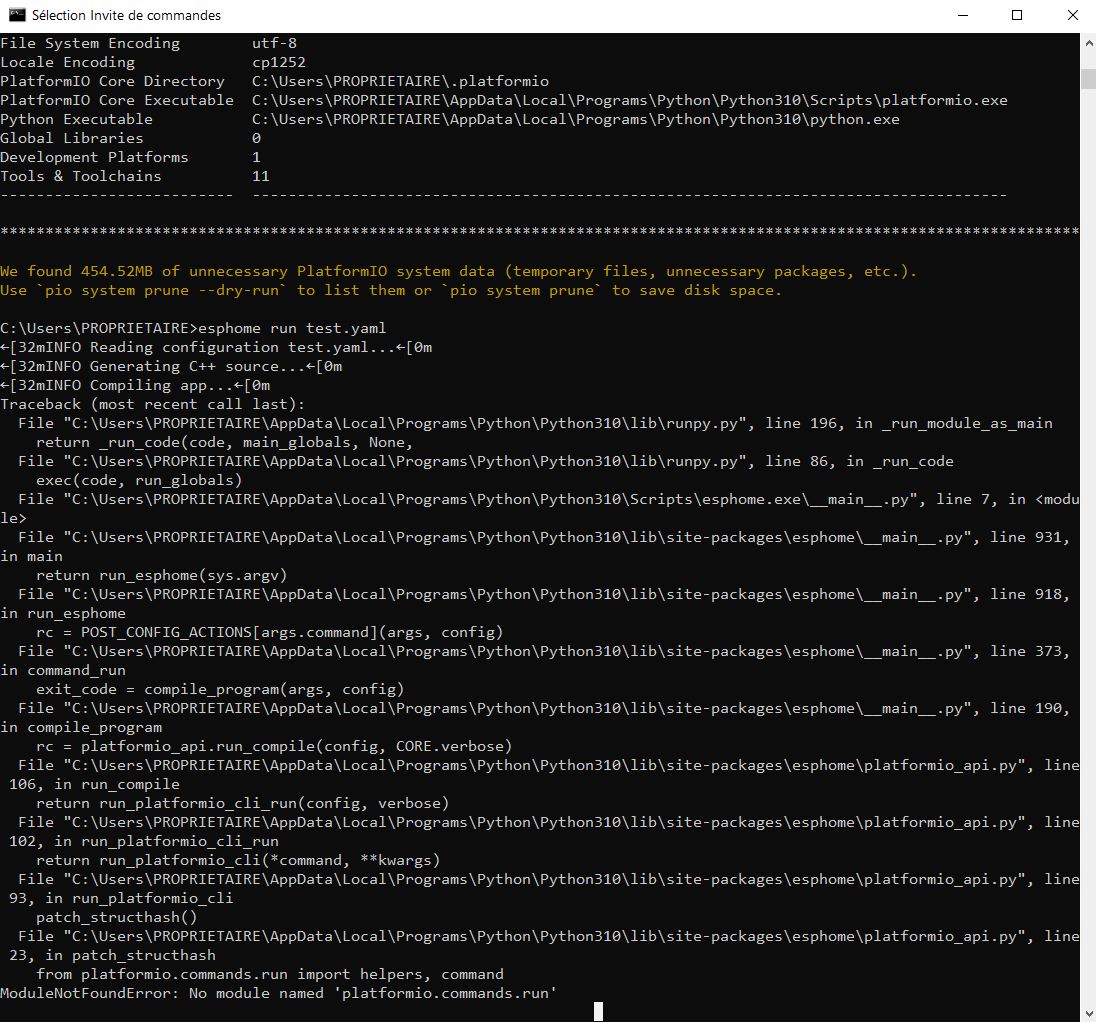Click the typed command "esphome run test.yaml"
Viewport: 1096px width, 1022px height.
click(292, 329)
